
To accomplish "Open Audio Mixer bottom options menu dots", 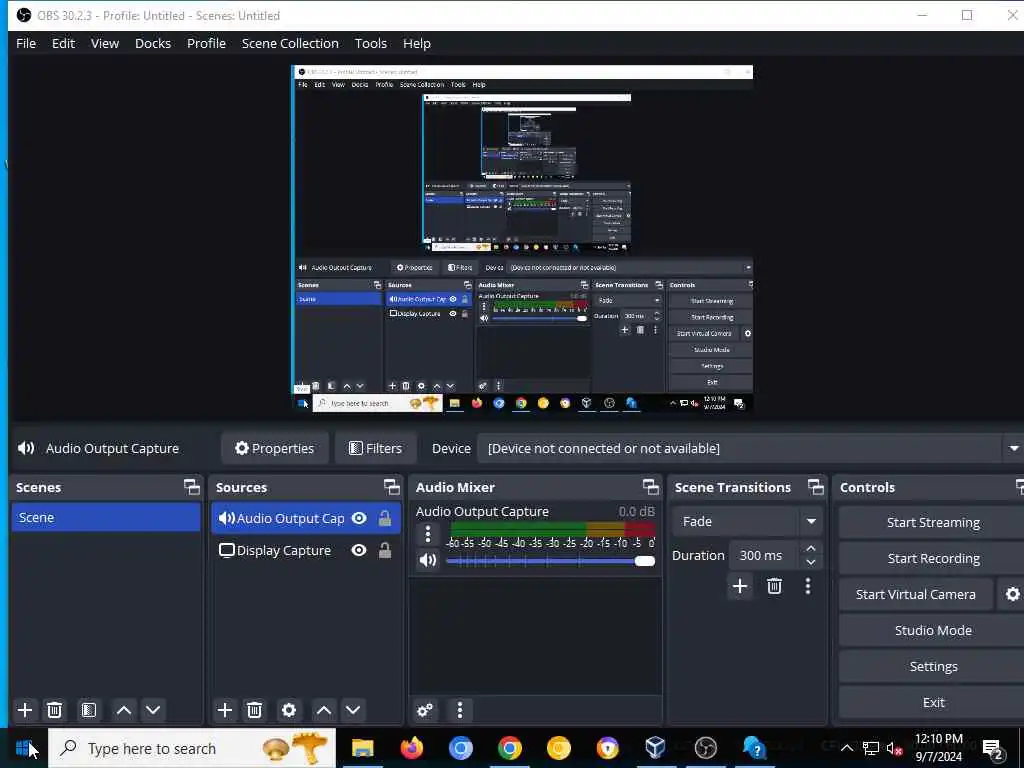I will (x=460, y=710).
